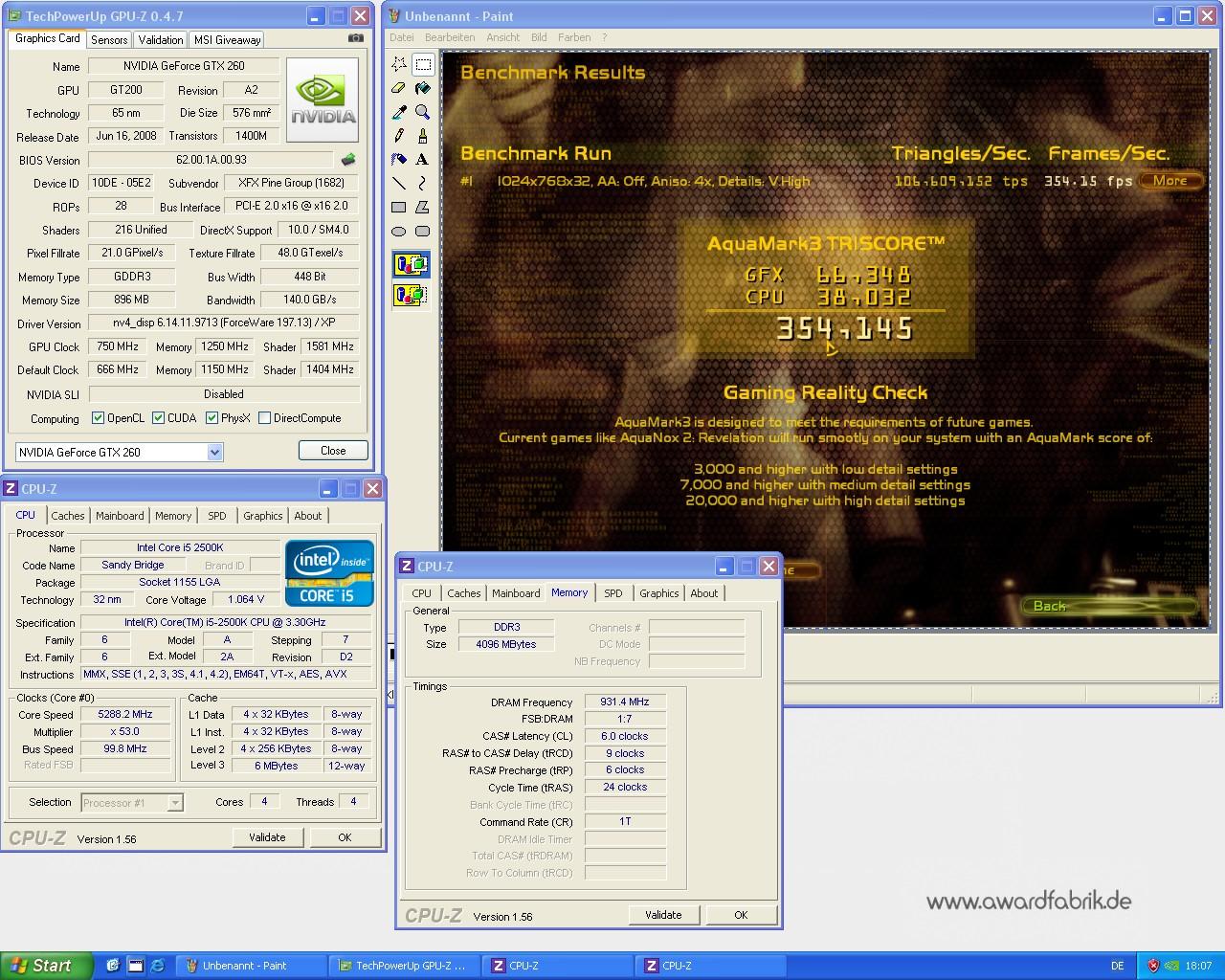
Task: Open the GPU selection dropdown in GPU-Z
Action: point(214,452)
